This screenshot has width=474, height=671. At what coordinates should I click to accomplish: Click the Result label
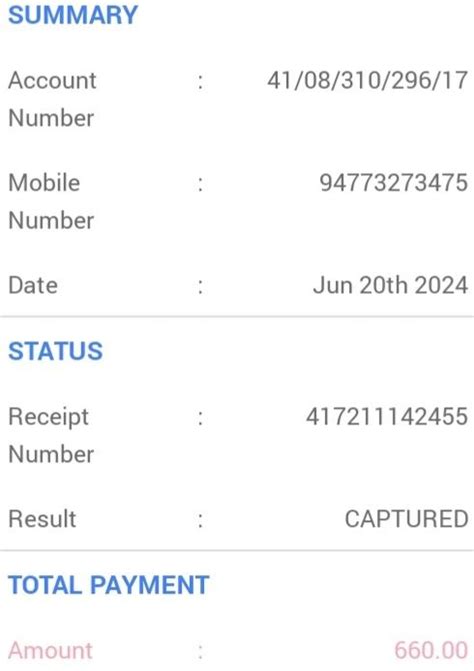tap(42, 519)
